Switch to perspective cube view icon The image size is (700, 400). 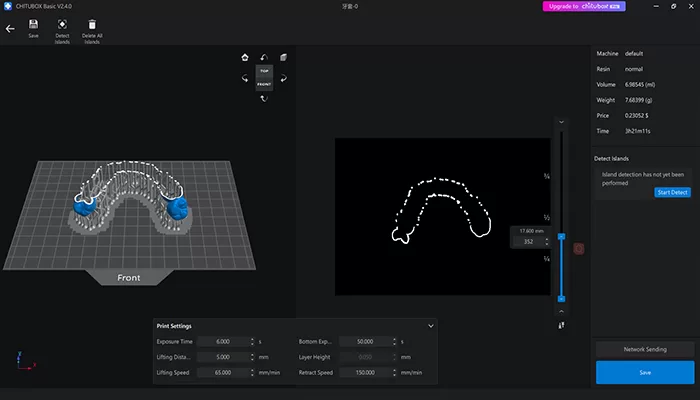coord(283,57)
